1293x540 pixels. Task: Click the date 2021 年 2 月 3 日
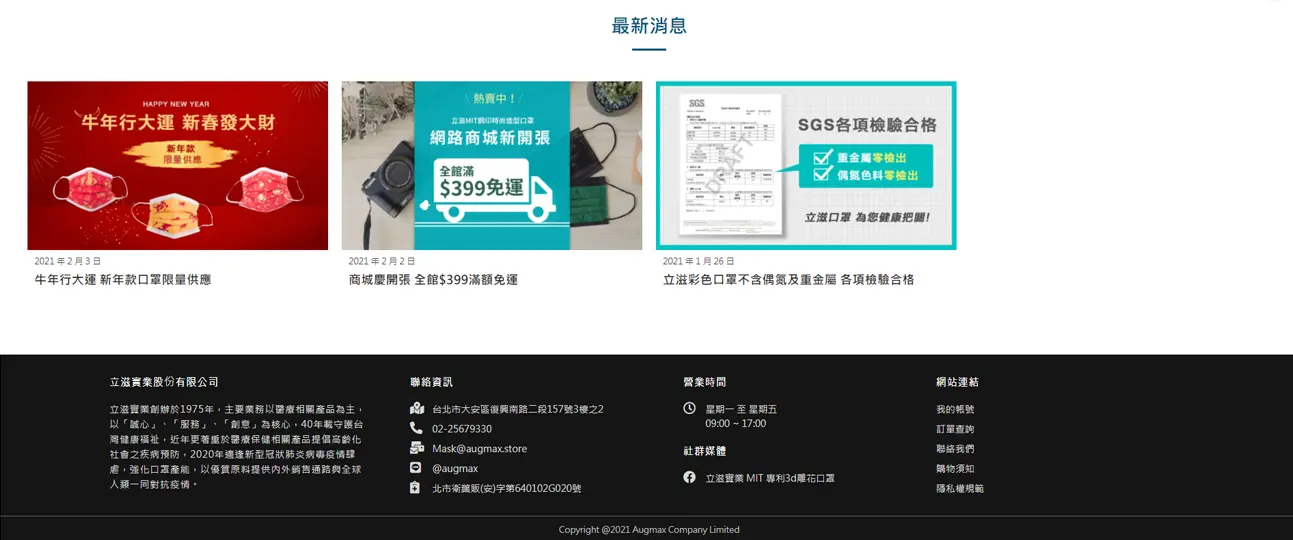tap(68, 261)
